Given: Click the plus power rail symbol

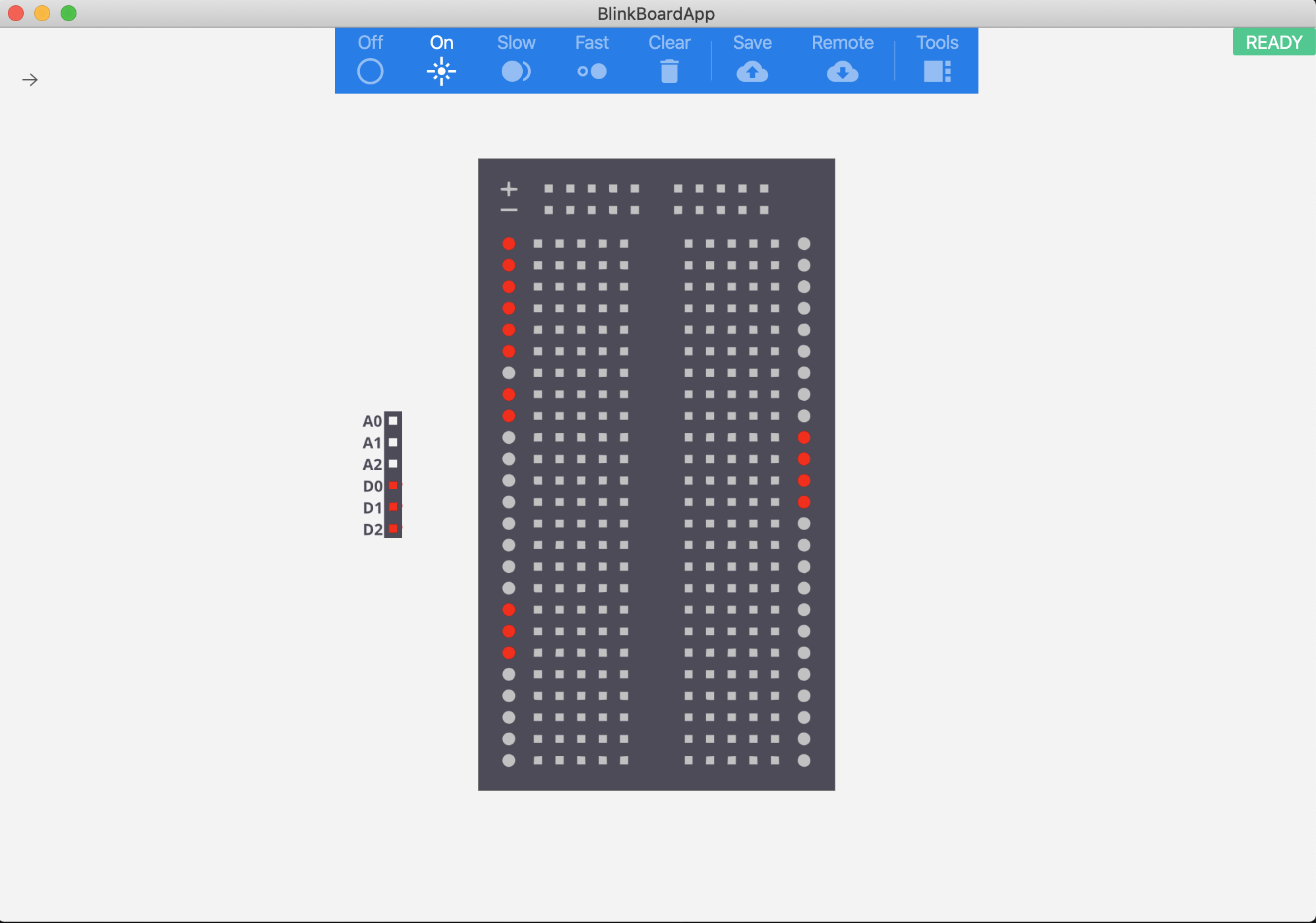Looking at the screenshot, I should 508,189.
